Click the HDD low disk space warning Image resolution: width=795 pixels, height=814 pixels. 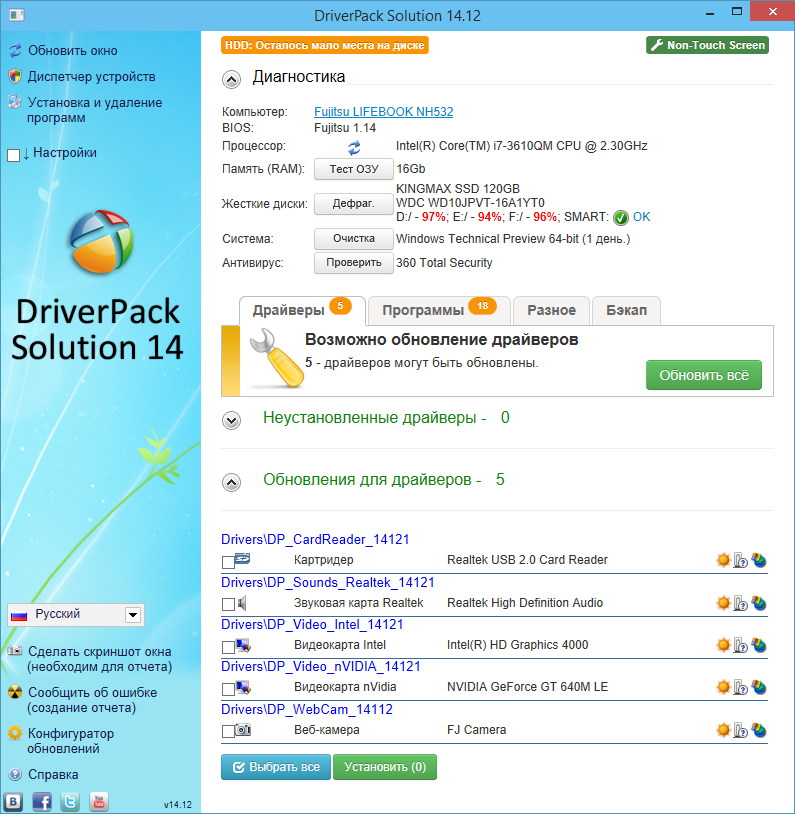pos(325,45)
